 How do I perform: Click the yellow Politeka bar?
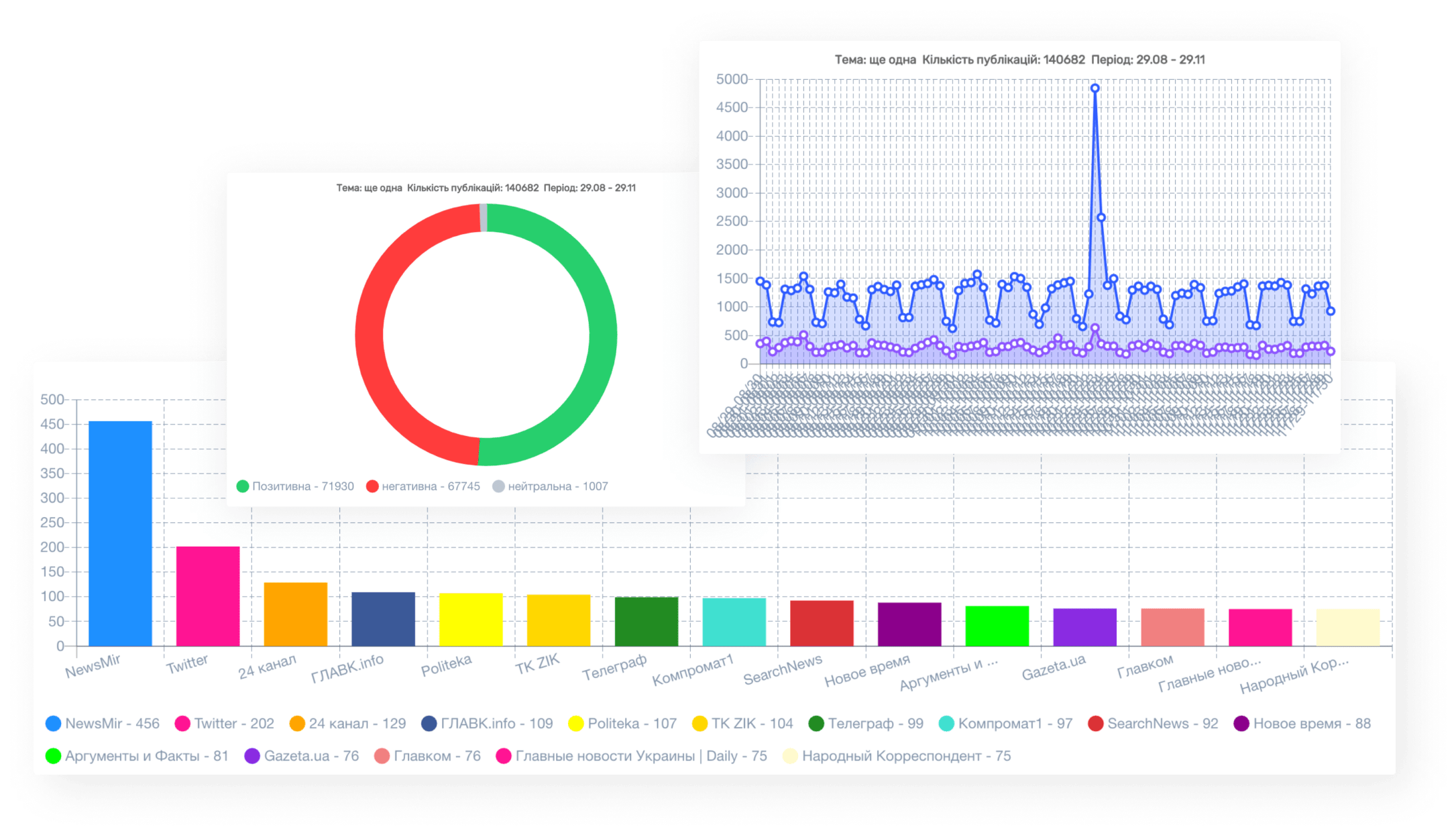(471, 620)
